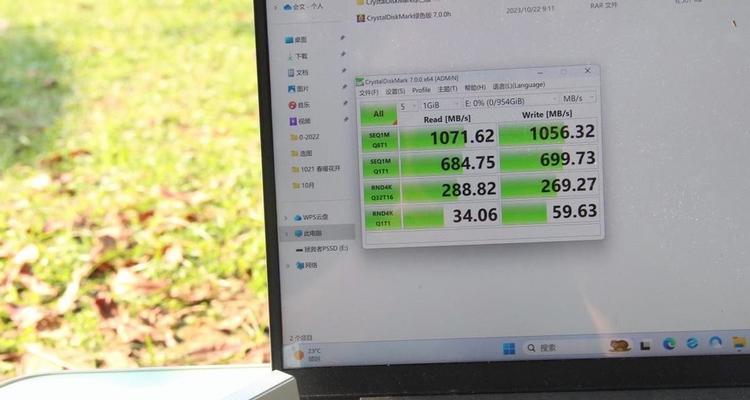Unpin 文档 using its pin icon

pyautogui.click(x=344, y=70)
